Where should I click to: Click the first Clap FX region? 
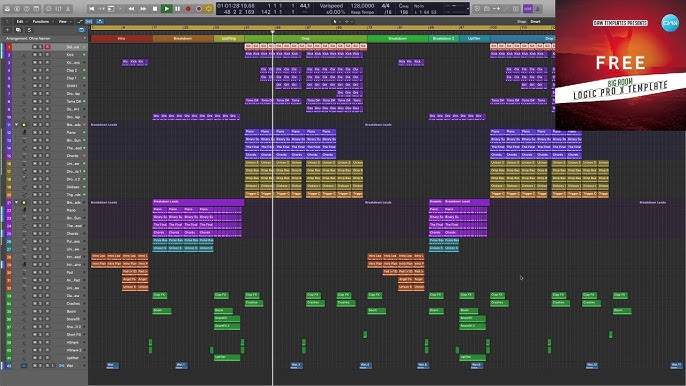point(160,295)
